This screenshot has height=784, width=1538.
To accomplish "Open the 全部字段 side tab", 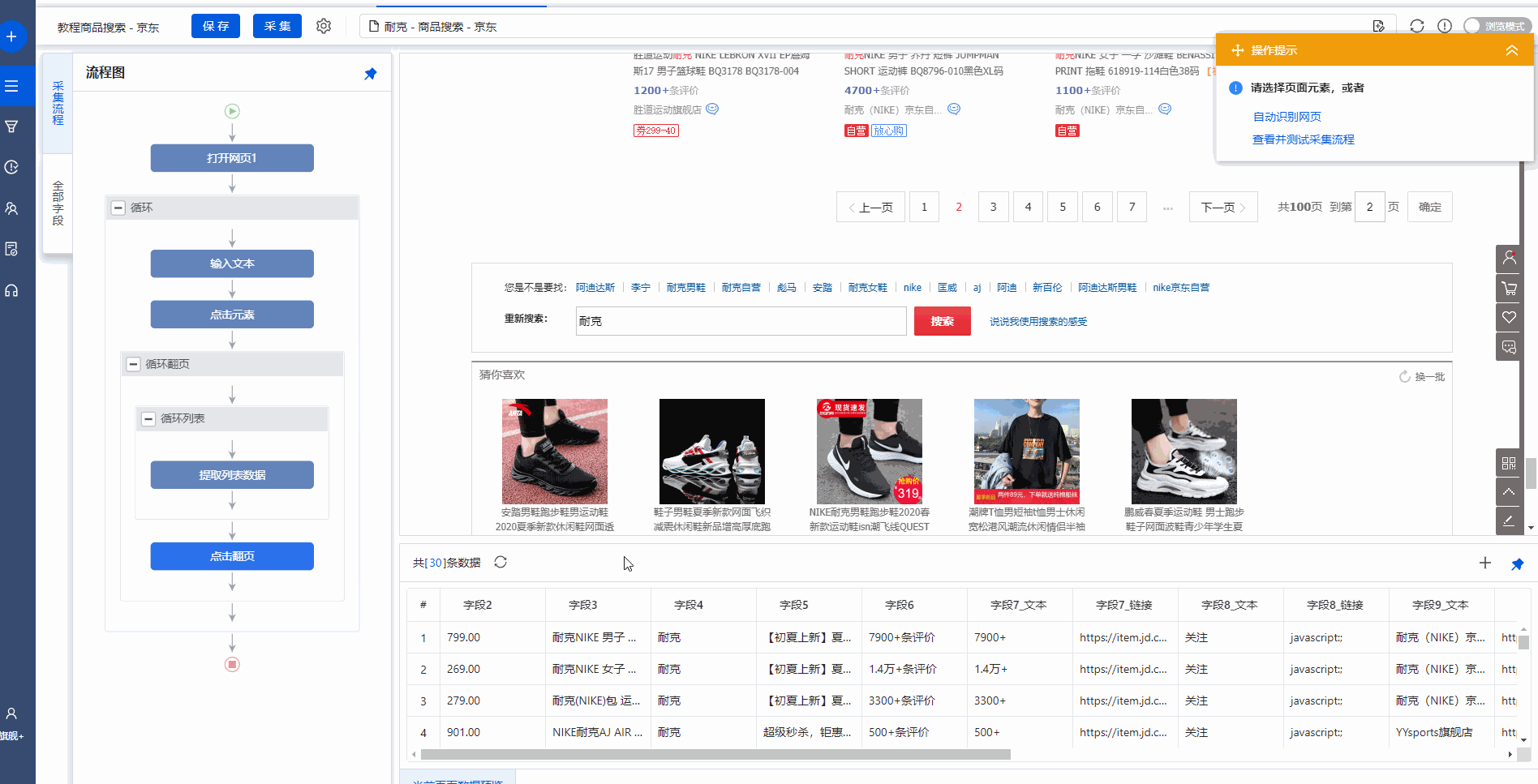I will (58, 203).
